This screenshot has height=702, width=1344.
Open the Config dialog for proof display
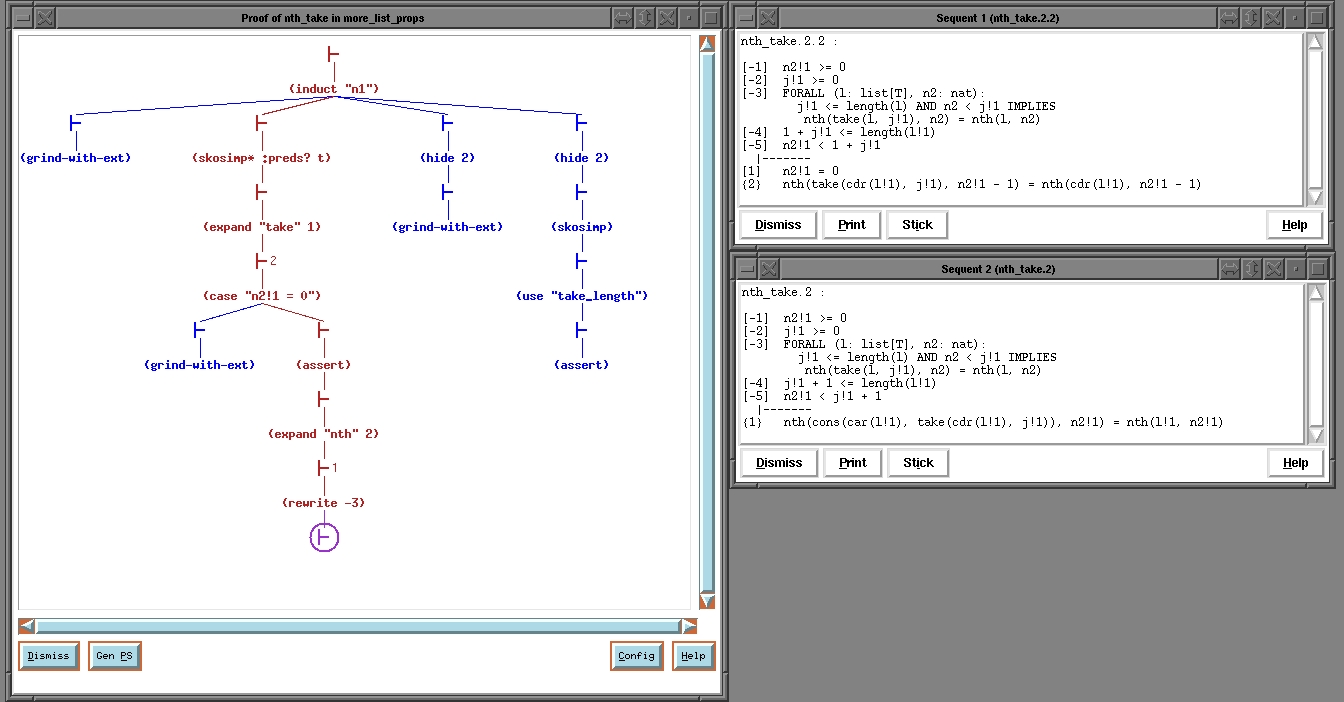(636, 656)
